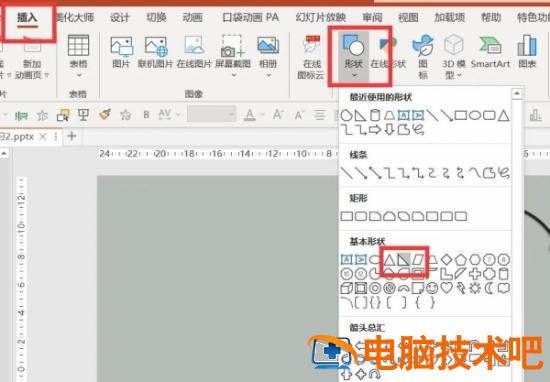
Task: Choose the no-symbol (prohibited) shape
Action: click(389, 288)
